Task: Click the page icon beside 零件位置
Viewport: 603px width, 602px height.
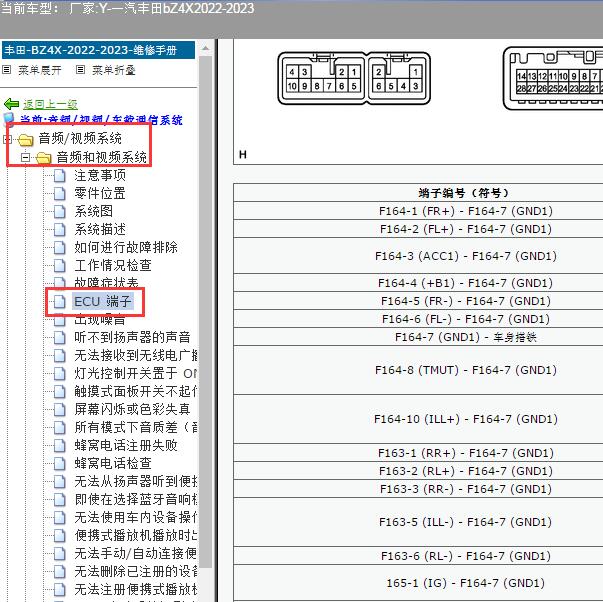Action: pos(60,193)
